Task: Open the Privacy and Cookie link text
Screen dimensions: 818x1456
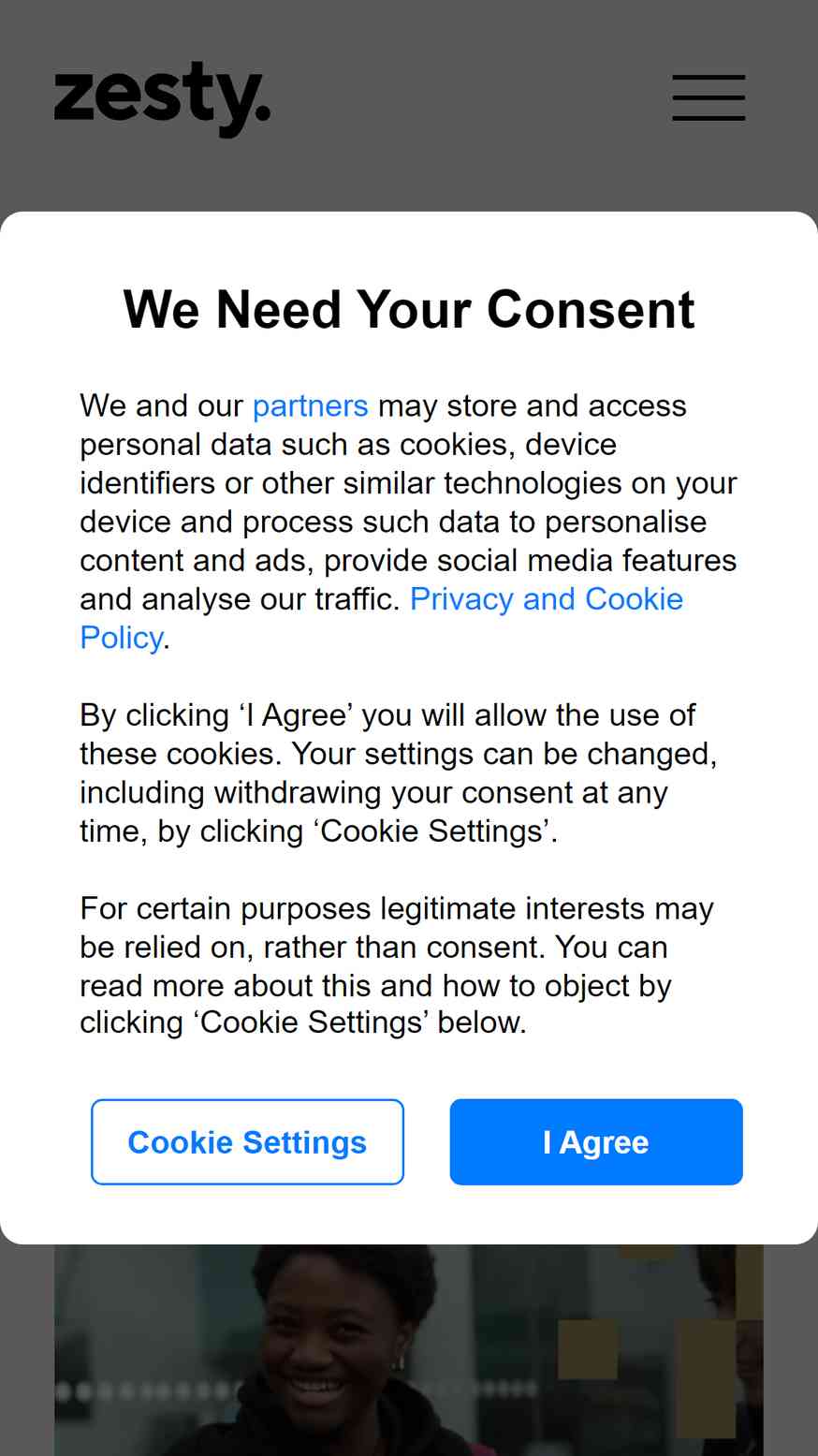Action: click(547, 598)
